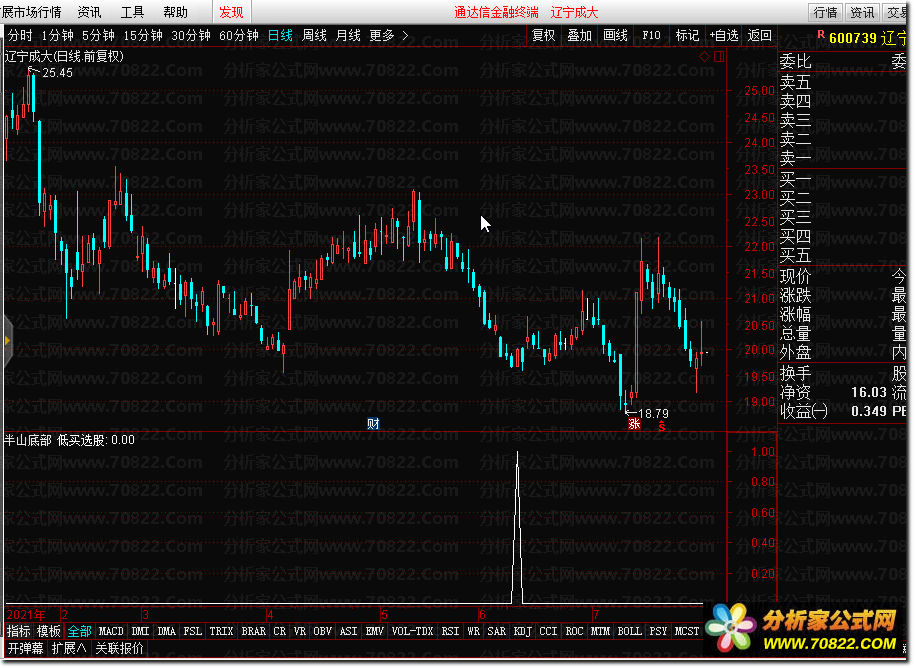Click the 返回 back button
This screenshot has height=668, width=915.
[x=759, y=36]
